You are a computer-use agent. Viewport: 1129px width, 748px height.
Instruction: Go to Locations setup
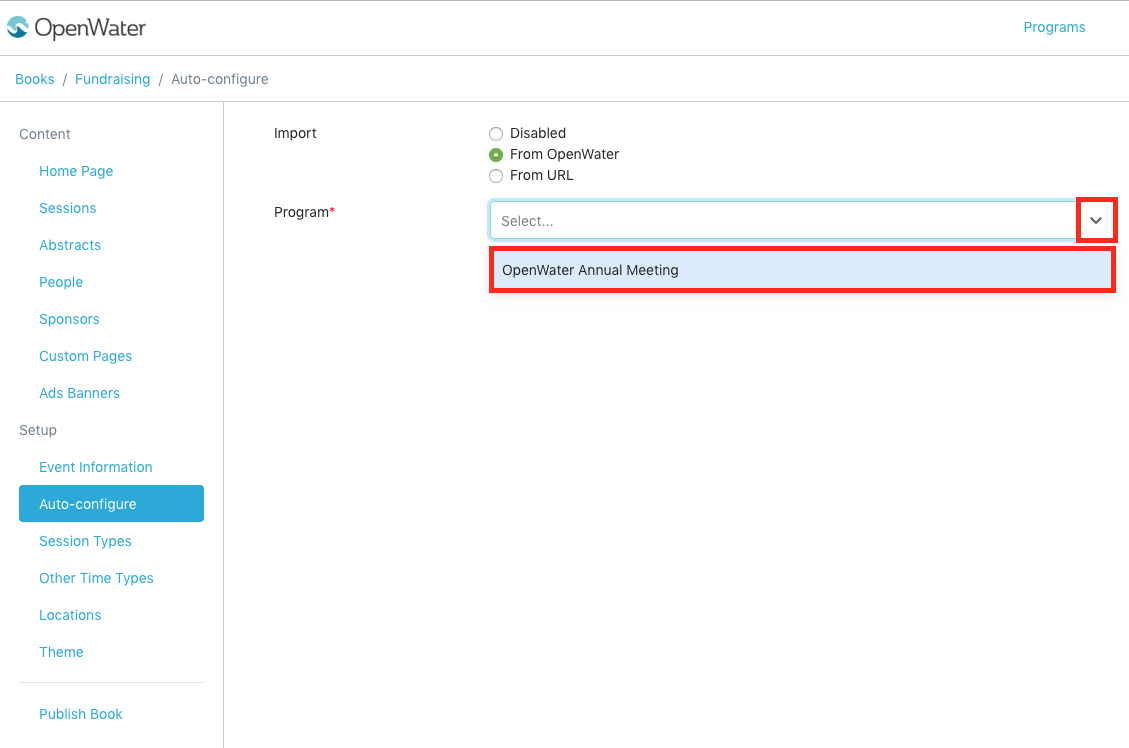[x=70, y=616]
